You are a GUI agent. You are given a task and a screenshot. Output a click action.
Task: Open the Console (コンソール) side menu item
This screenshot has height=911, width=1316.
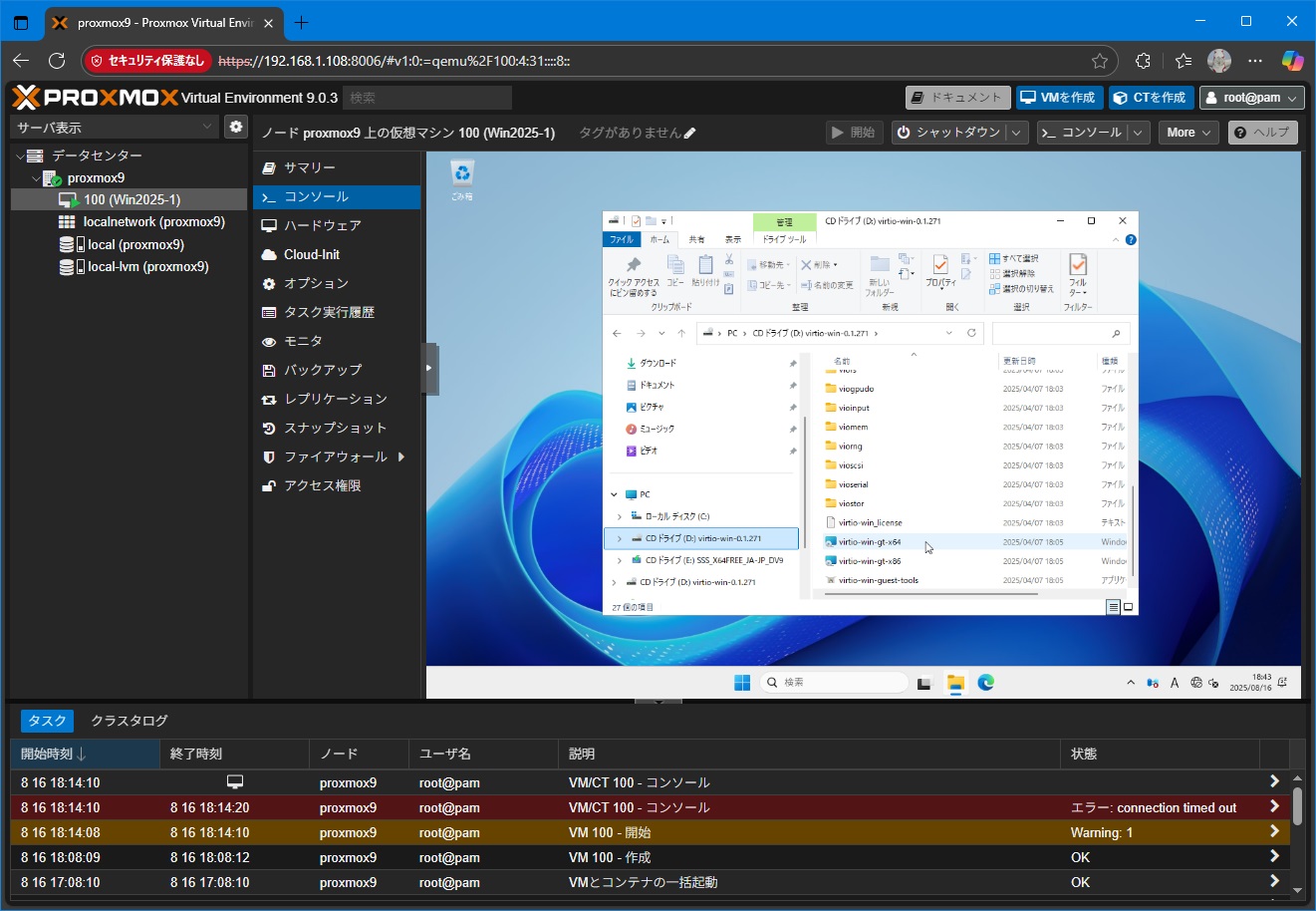tap(337, 196)
